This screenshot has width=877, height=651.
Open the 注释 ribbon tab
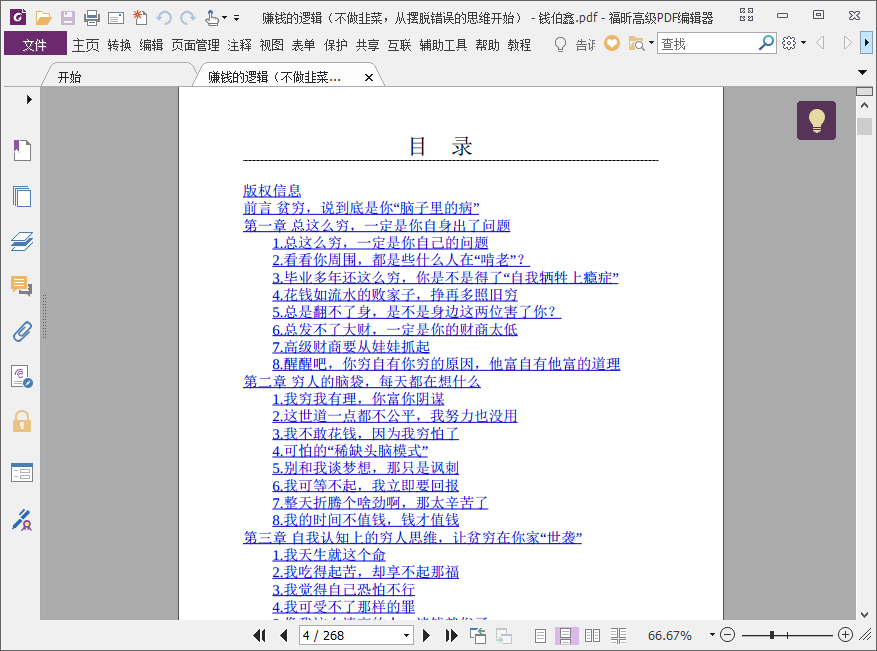tap(239, 45)
